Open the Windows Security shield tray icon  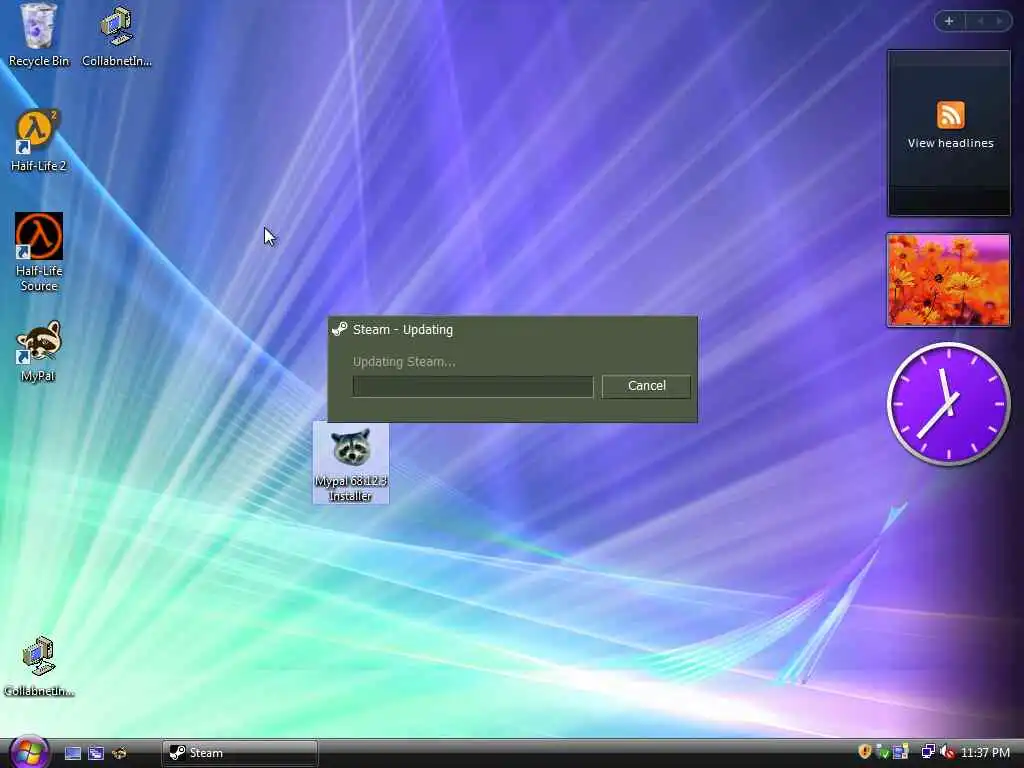pos(864,752)
